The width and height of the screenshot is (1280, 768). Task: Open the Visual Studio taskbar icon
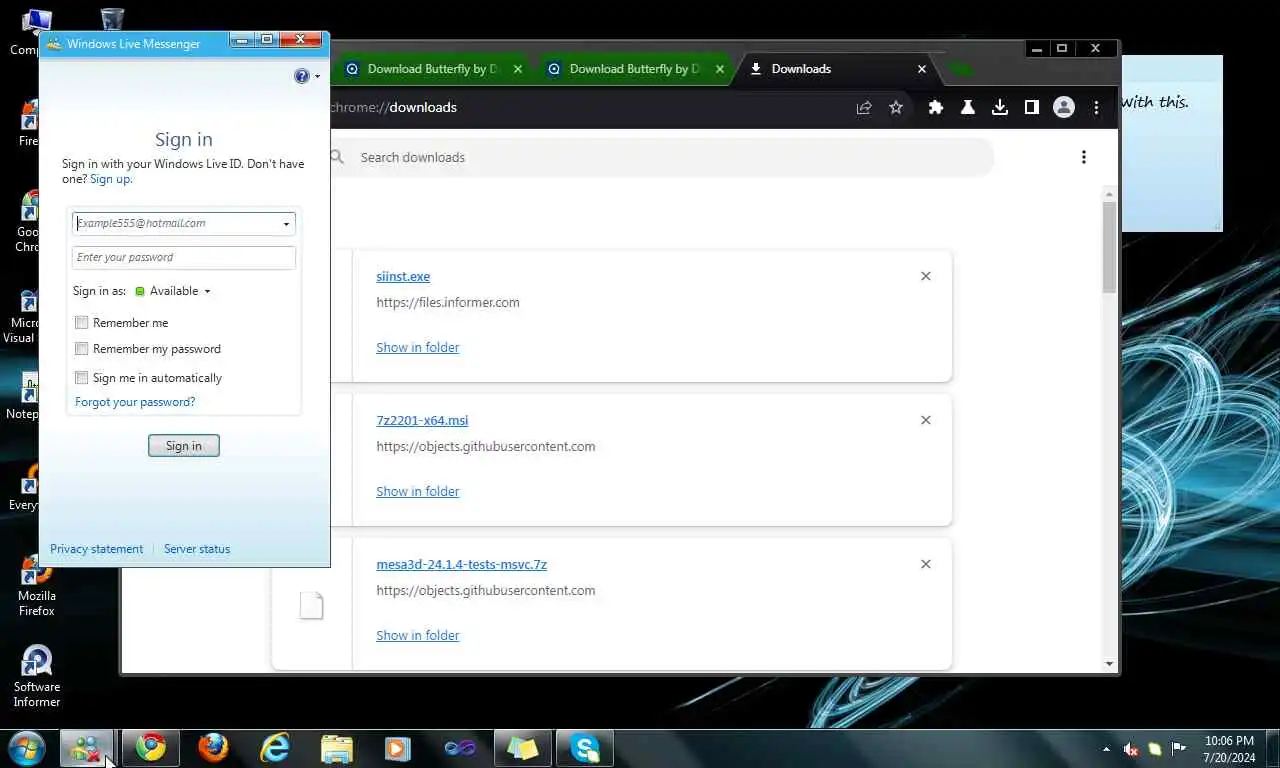point(460,748)
